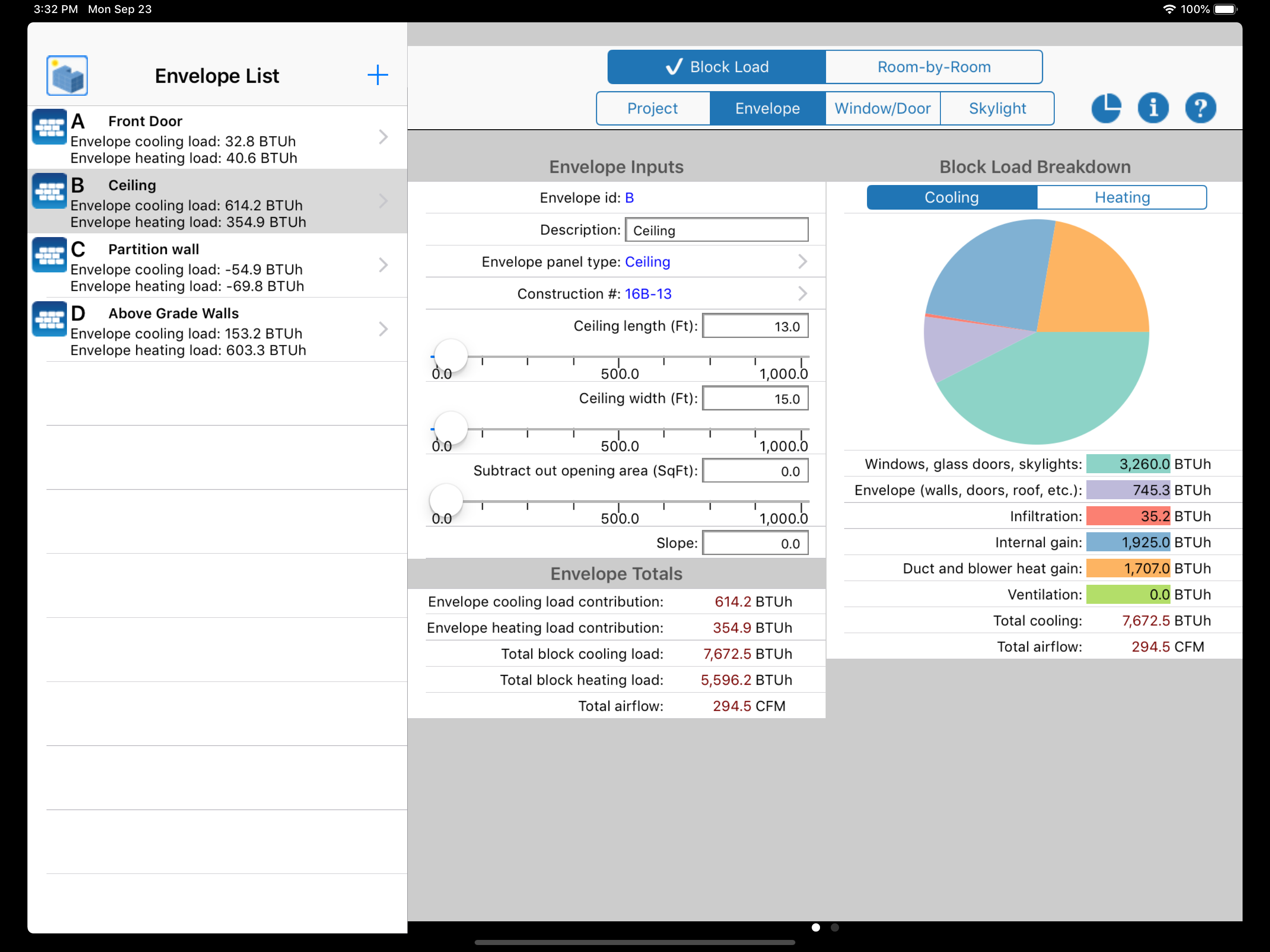Tap the plus icon to add envelope
The height and width of the screenshot is (952, 1270).
[x=377, y=75]
